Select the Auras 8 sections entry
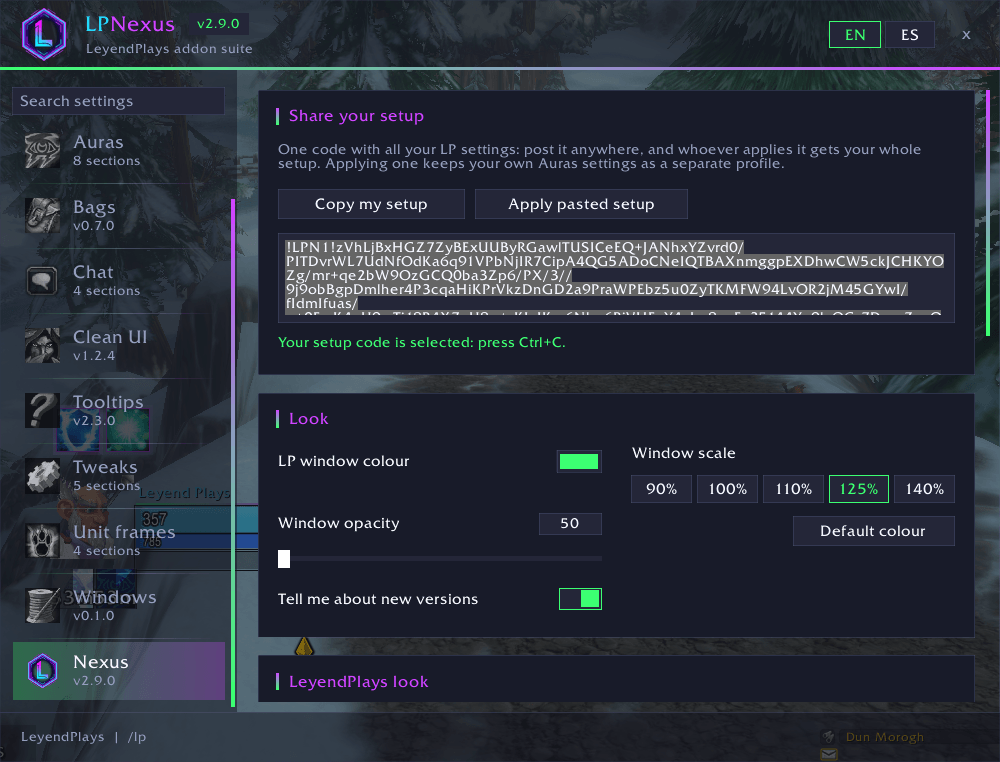The image size is (1000, 762). pyautogui.click(x=119, y=150)
